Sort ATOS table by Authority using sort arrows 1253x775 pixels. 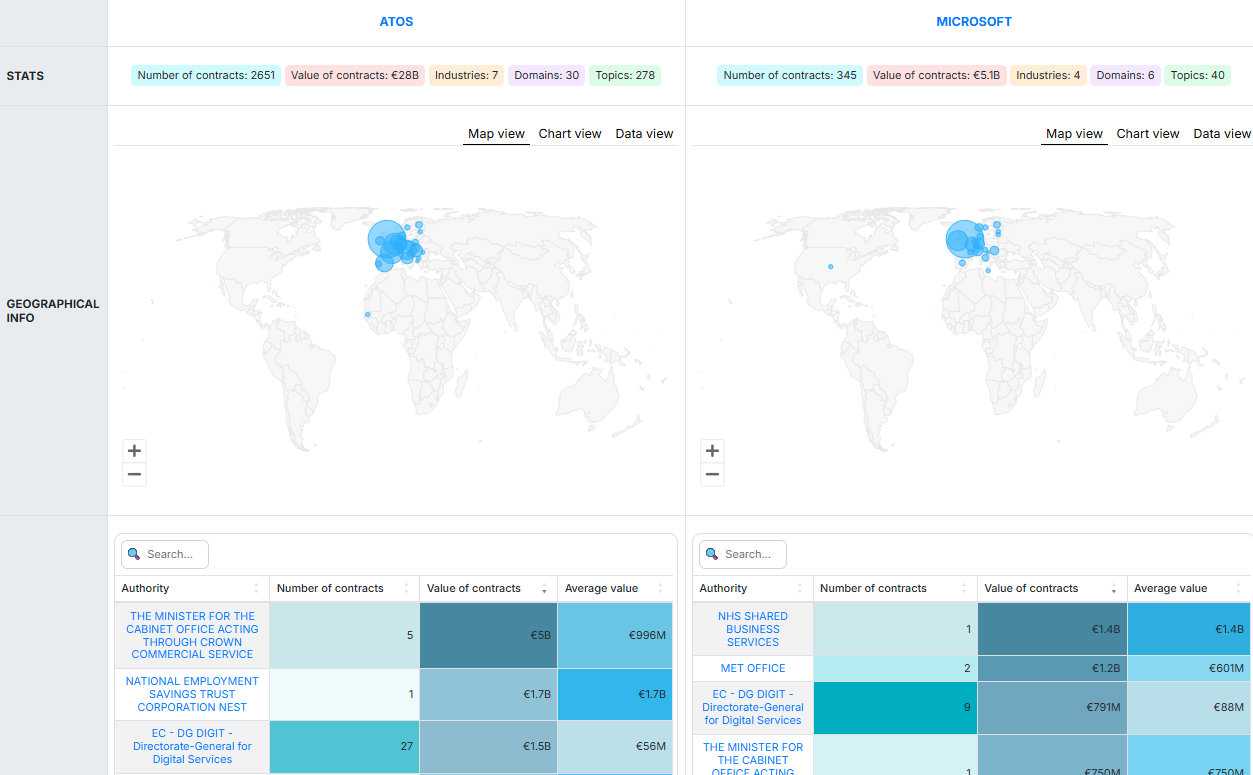tap(257, 589)
